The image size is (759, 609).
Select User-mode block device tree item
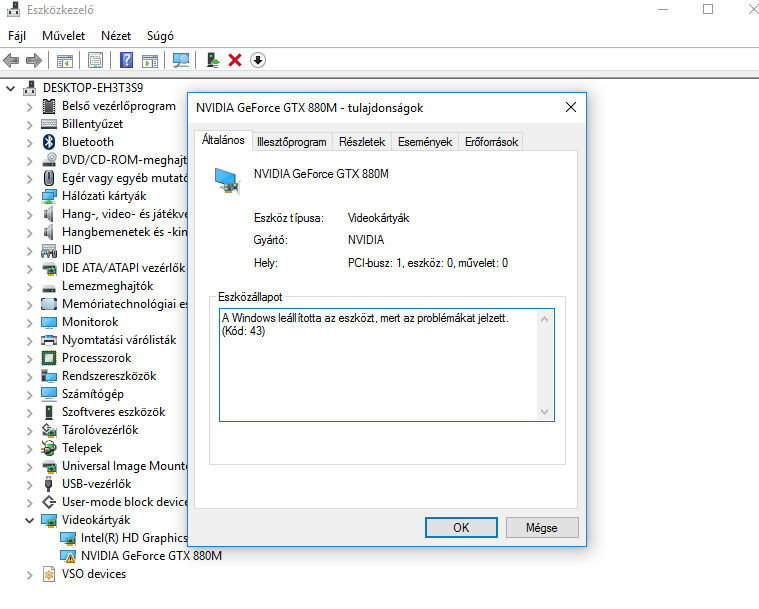[x=124, y=502]
